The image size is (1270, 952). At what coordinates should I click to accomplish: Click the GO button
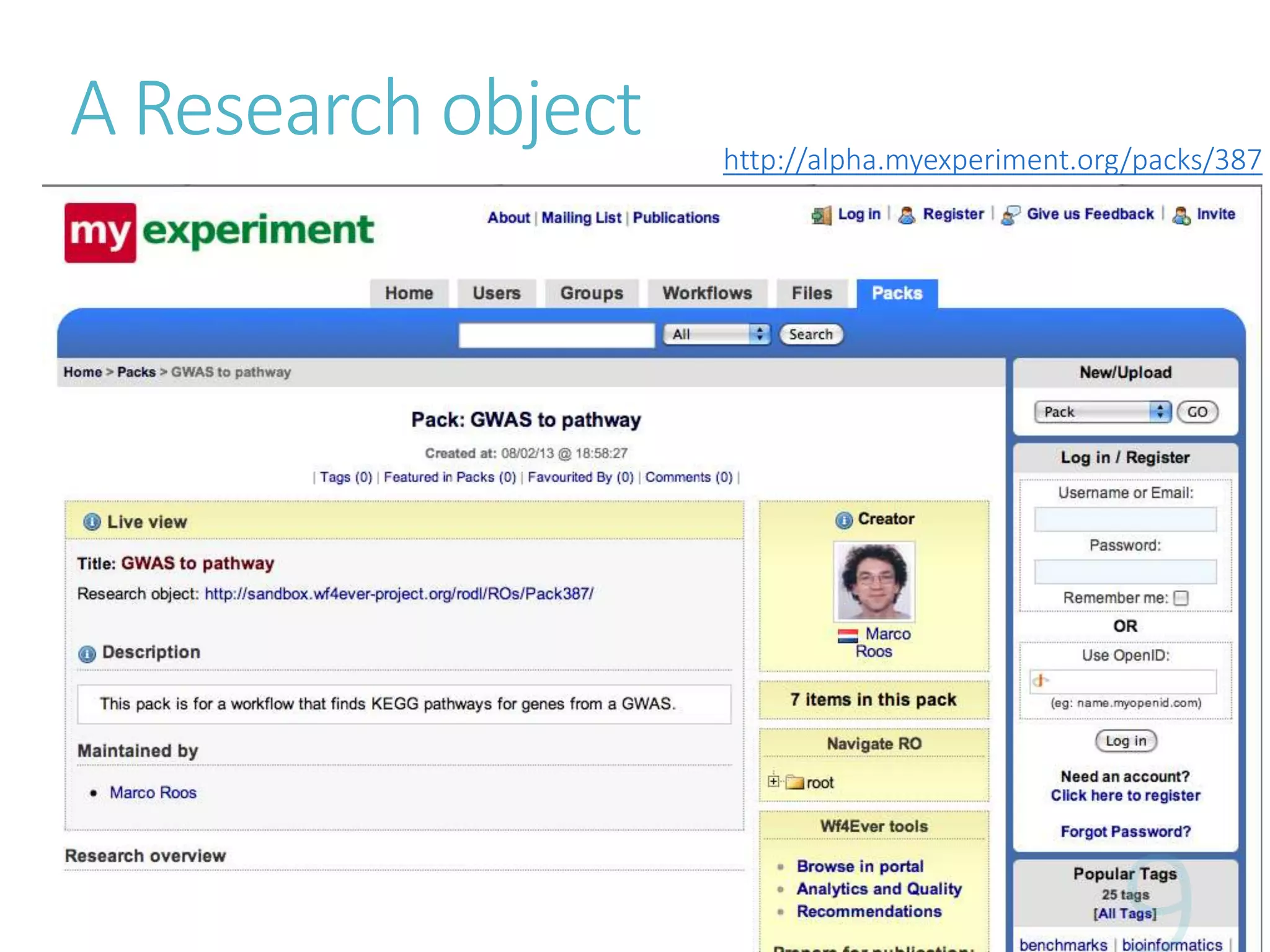[x=1197, y=412]
